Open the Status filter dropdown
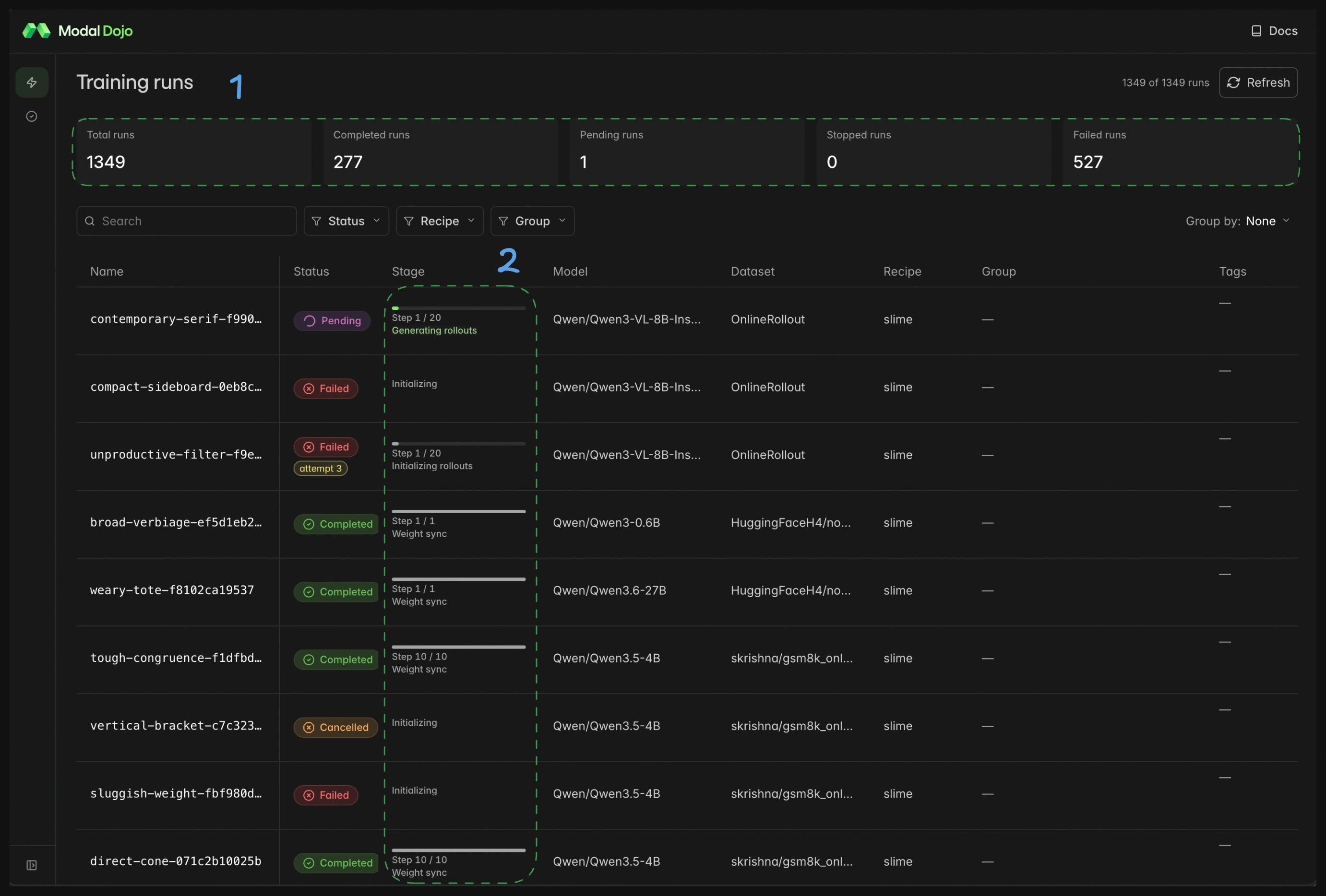 [x=346, y=221]
